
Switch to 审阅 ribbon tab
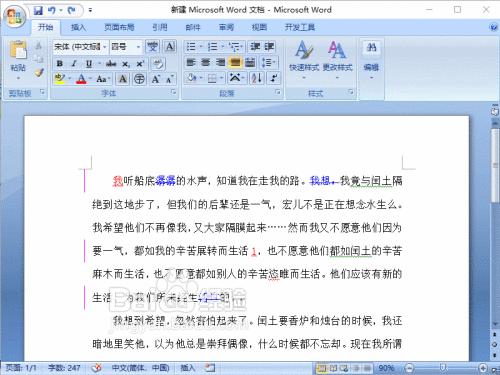tap(226, 27)
